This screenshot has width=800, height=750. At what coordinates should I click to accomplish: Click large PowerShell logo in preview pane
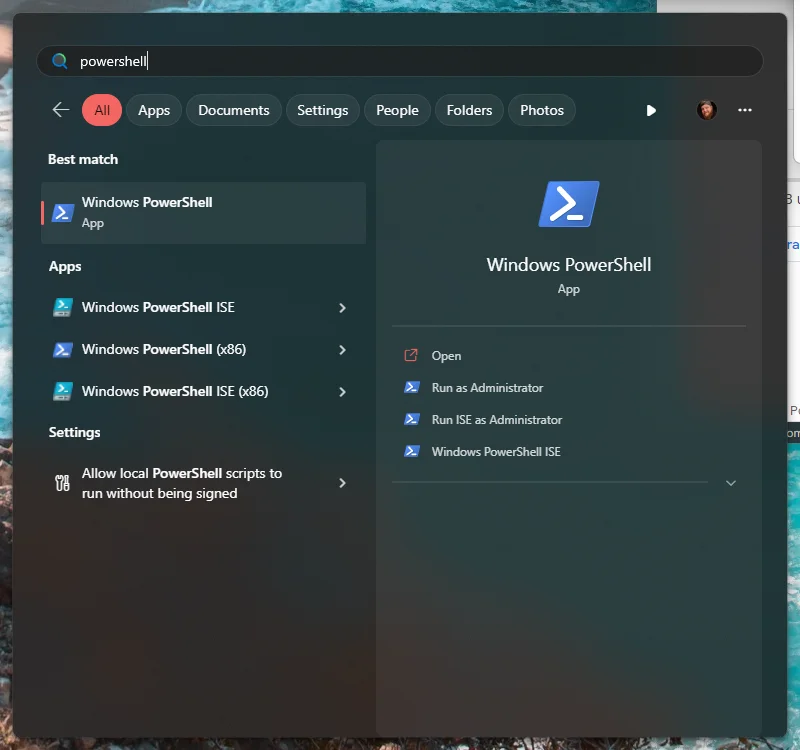(x=569, y=204)
